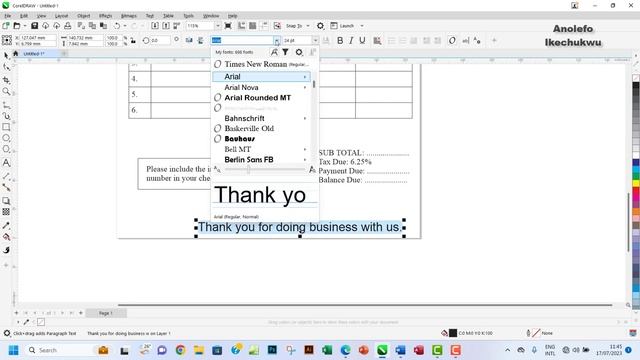Viewport: 640px width, 360px height.
Task: Open the zoom level dropdown
Action: click(x=218, y=26)
